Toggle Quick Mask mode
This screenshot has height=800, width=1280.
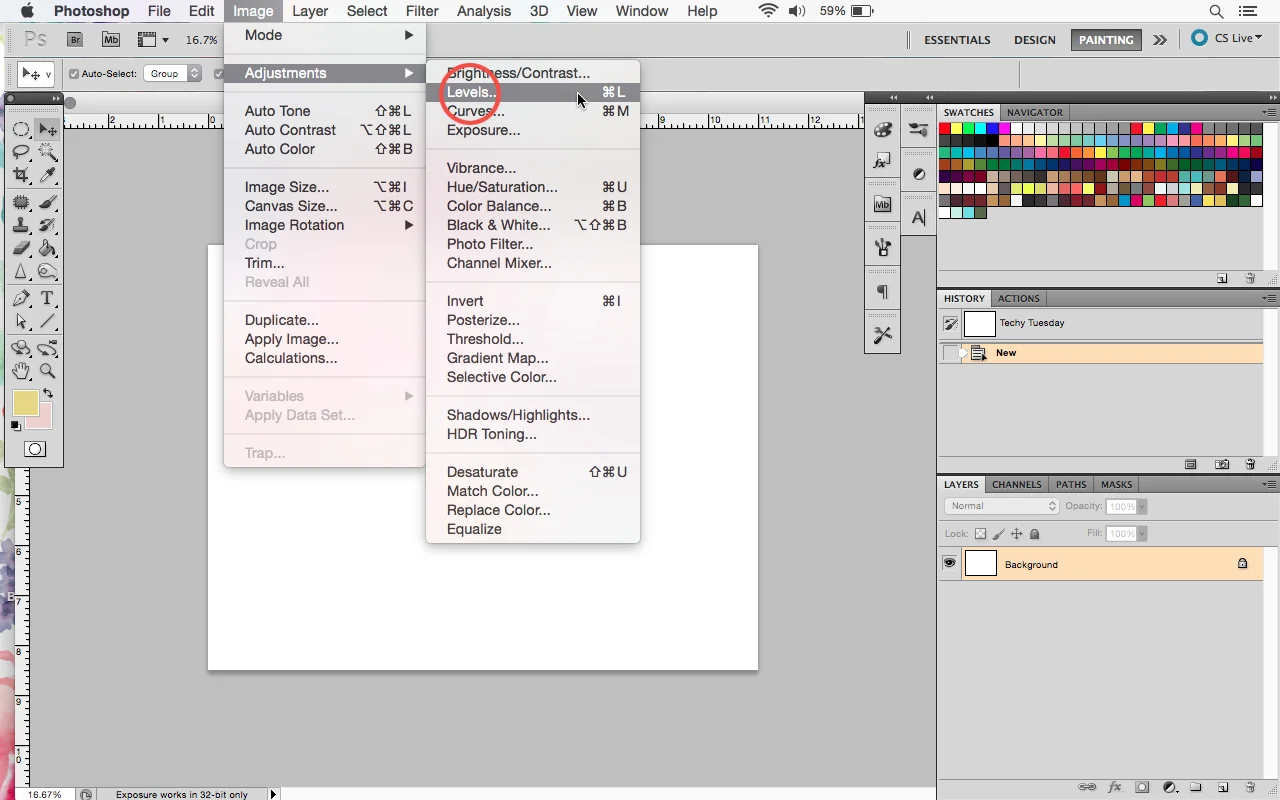(35, 449)
